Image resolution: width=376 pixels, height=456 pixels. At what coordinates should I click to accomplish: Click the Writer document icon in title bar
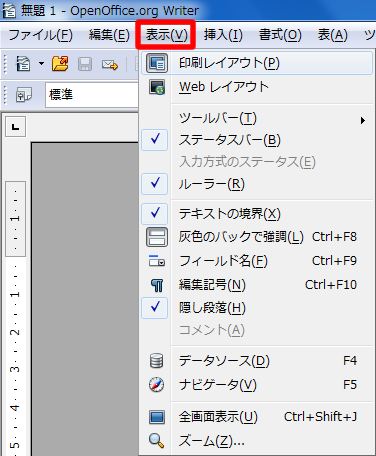coord(9,10)
